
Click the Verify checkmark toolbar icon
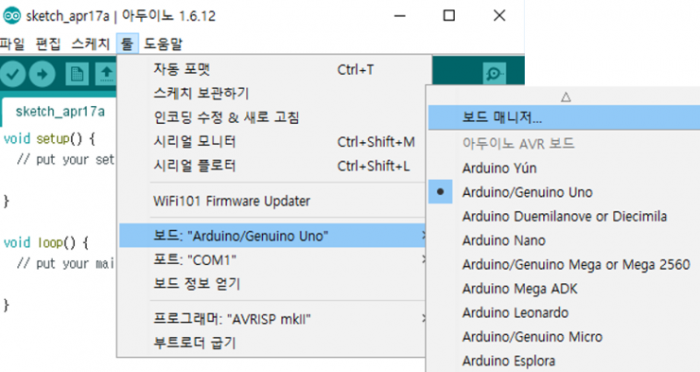(x=12, y=74)
